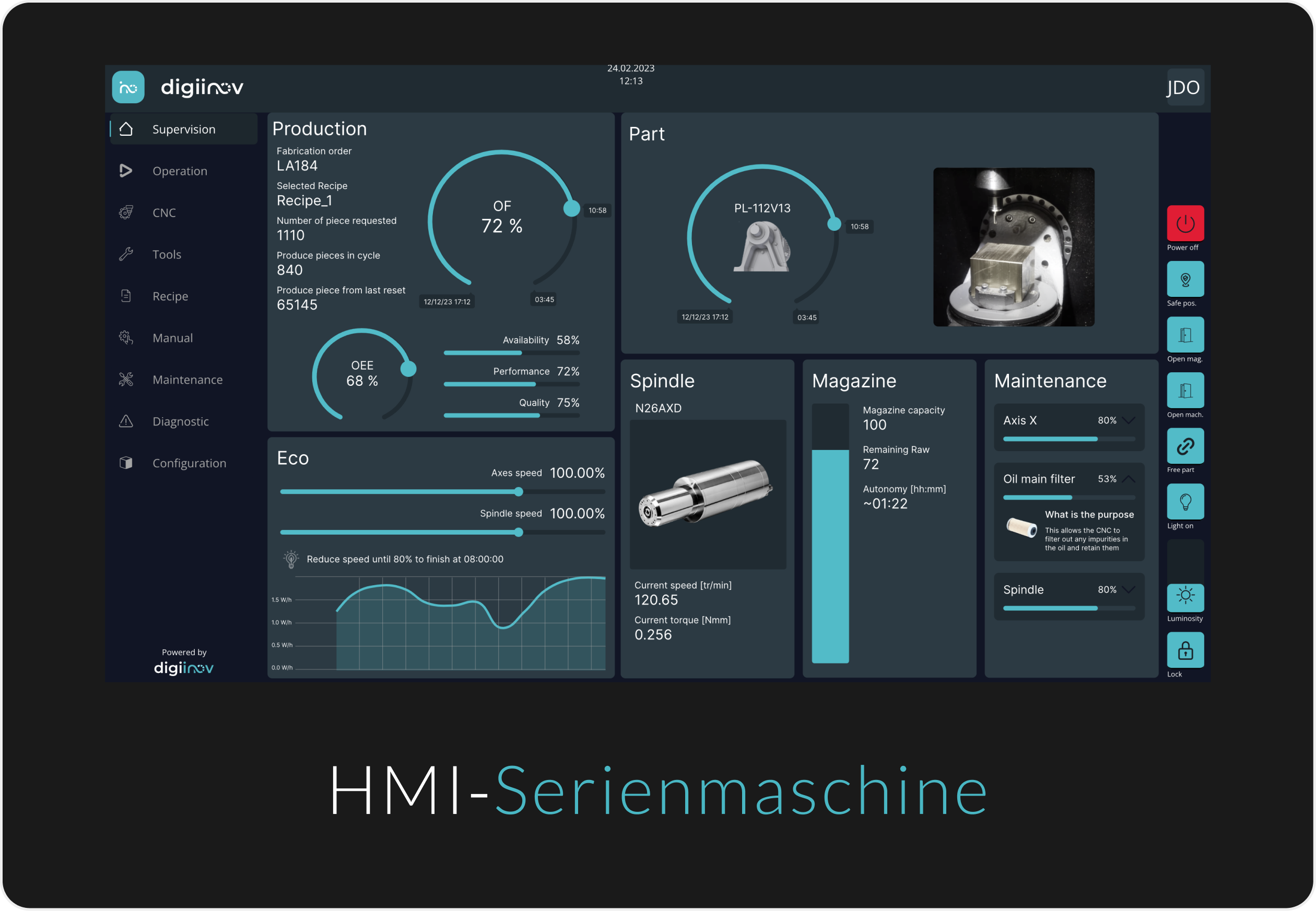The image size is (1316, 911).
Task: Click the Power off button
Action: pyautogui.click(x=1185, y=224)
